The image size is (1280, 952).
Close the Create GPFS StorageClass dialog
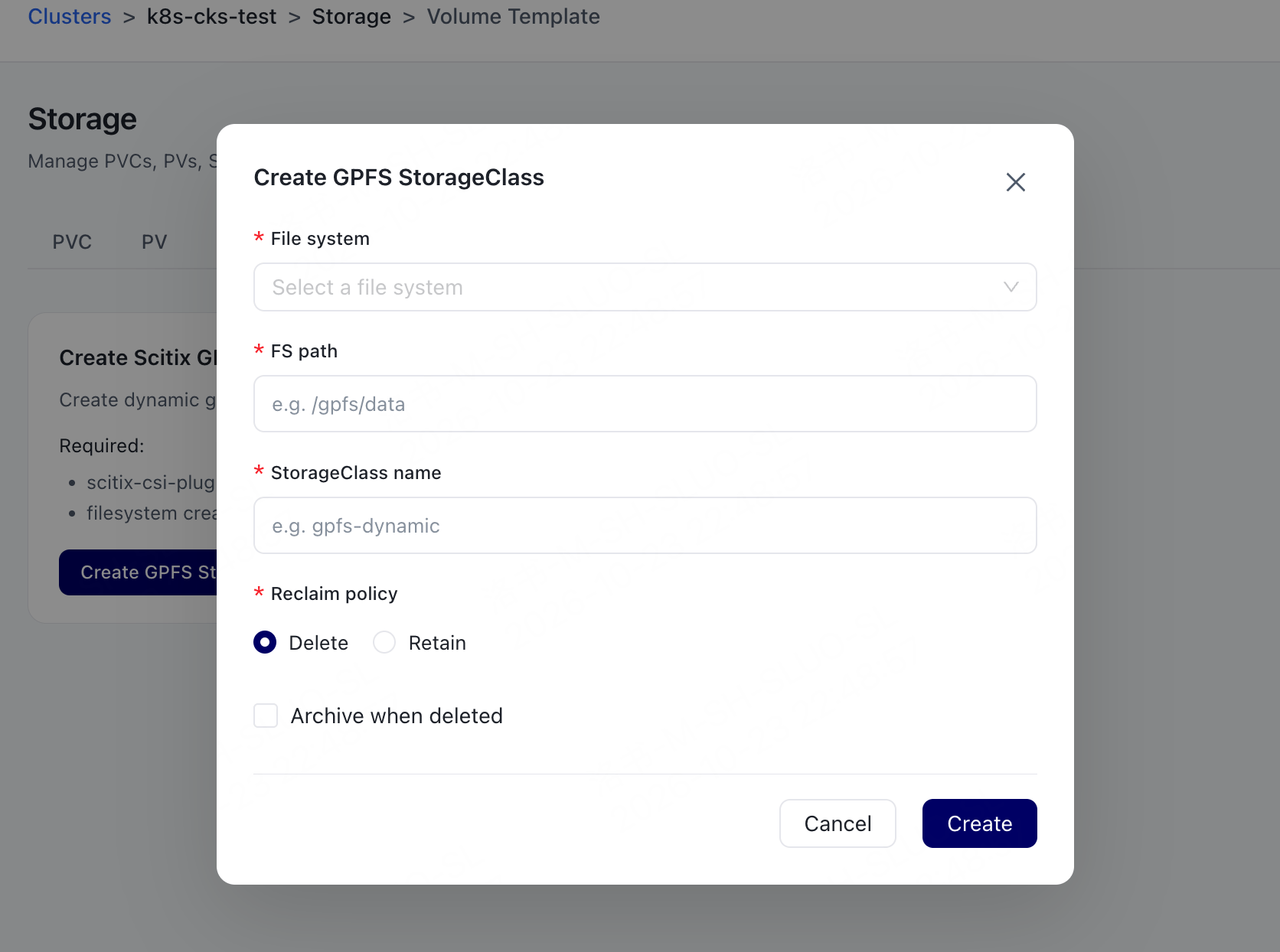tap(1015, 182)
